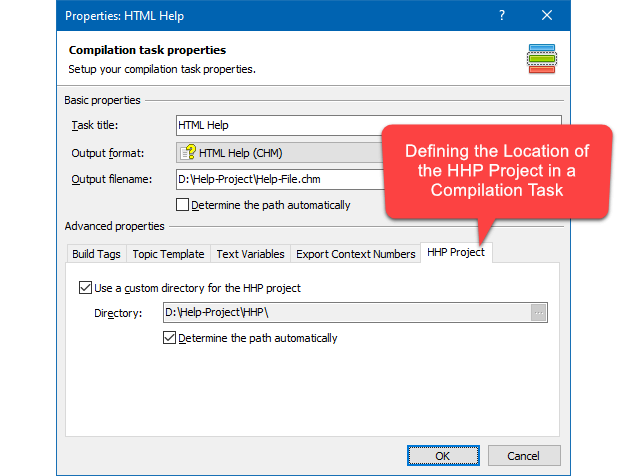Click the Directory label

(118, 313)
